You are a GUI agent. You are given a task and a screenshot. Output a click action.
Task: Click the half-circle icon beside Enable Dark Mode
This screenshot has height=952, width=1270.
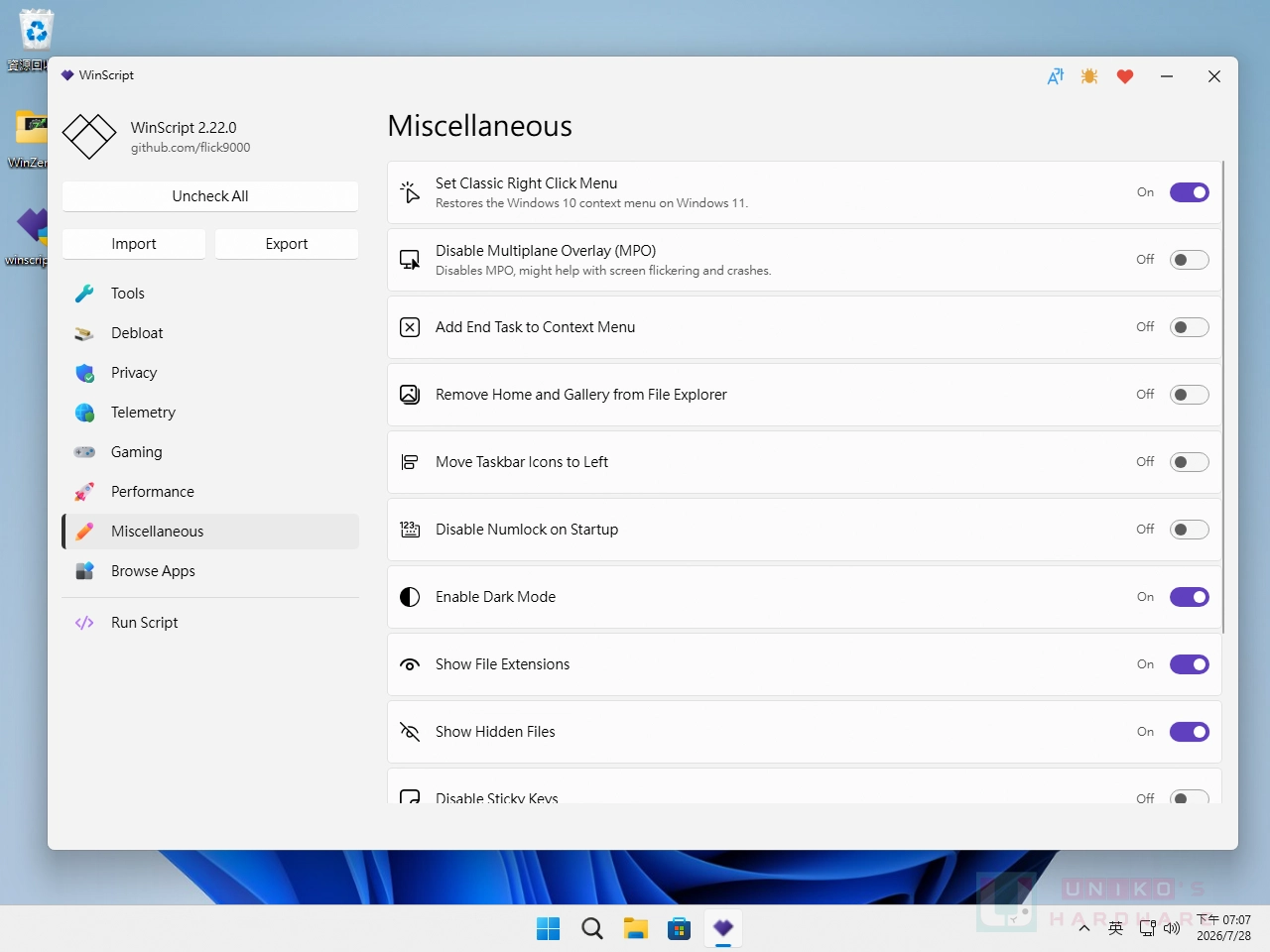tap(410, 597)
